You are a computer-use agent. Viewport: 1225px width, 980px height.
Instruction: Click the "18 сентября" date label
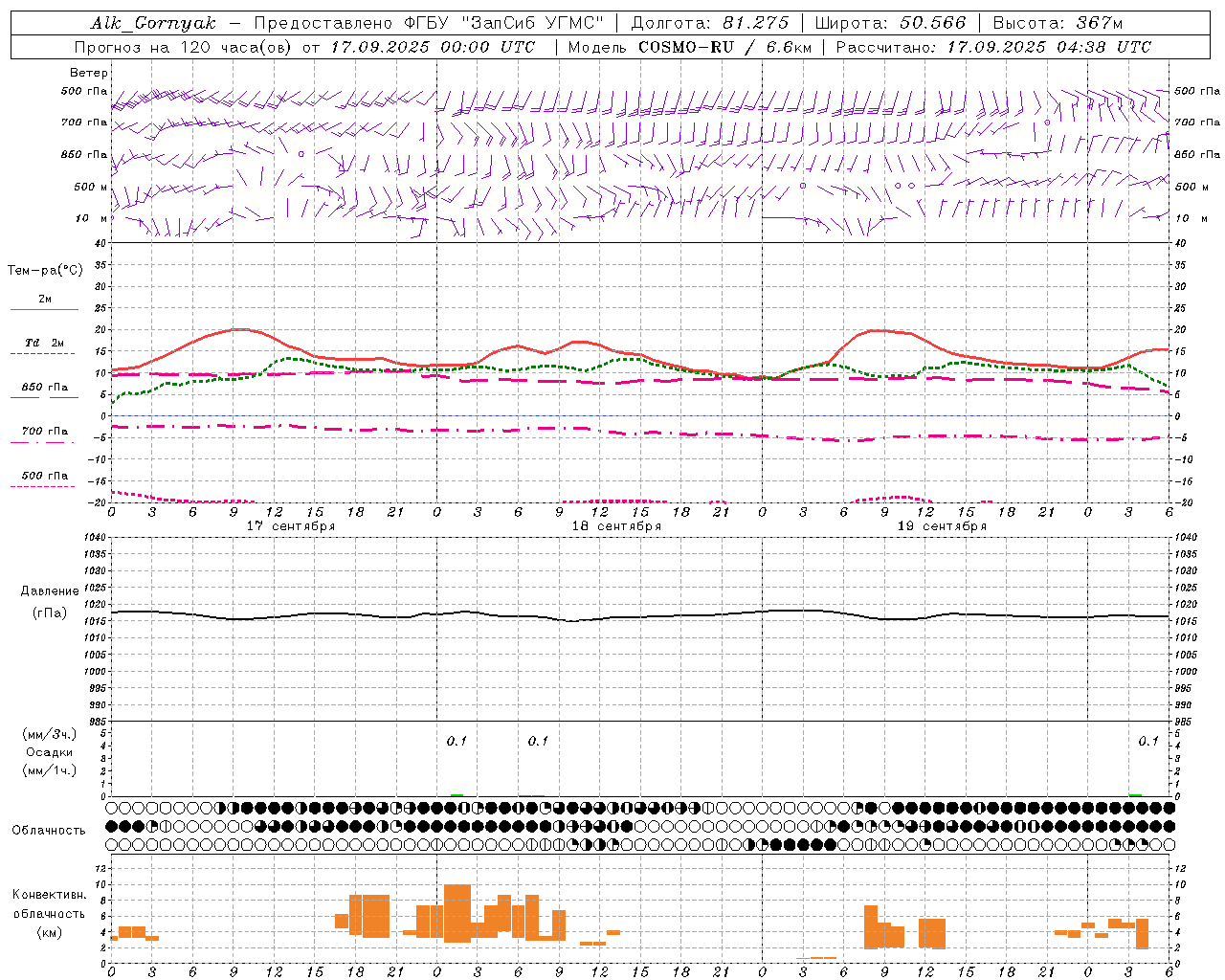click(616, 526)
